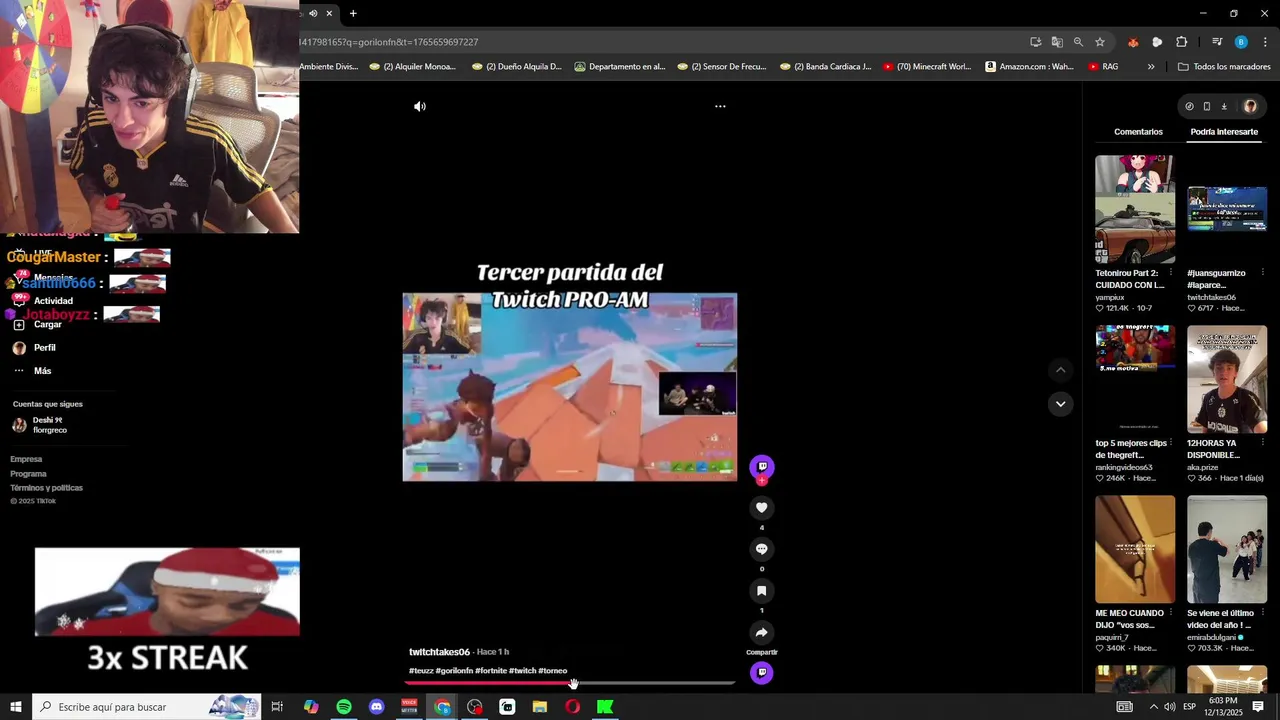Open the twitchtakes06 author avatar
The width and height of the screenshot is (1280, 720).
click(762, 467)
